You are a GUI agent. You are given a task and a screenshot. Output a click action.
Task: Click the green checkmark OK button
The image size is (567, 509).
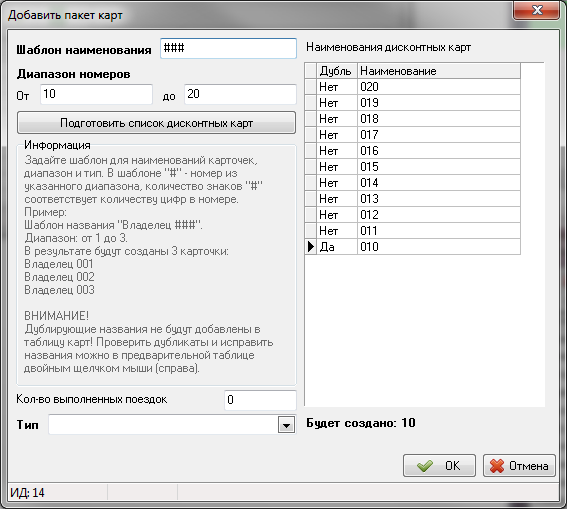tap(439, 466)
